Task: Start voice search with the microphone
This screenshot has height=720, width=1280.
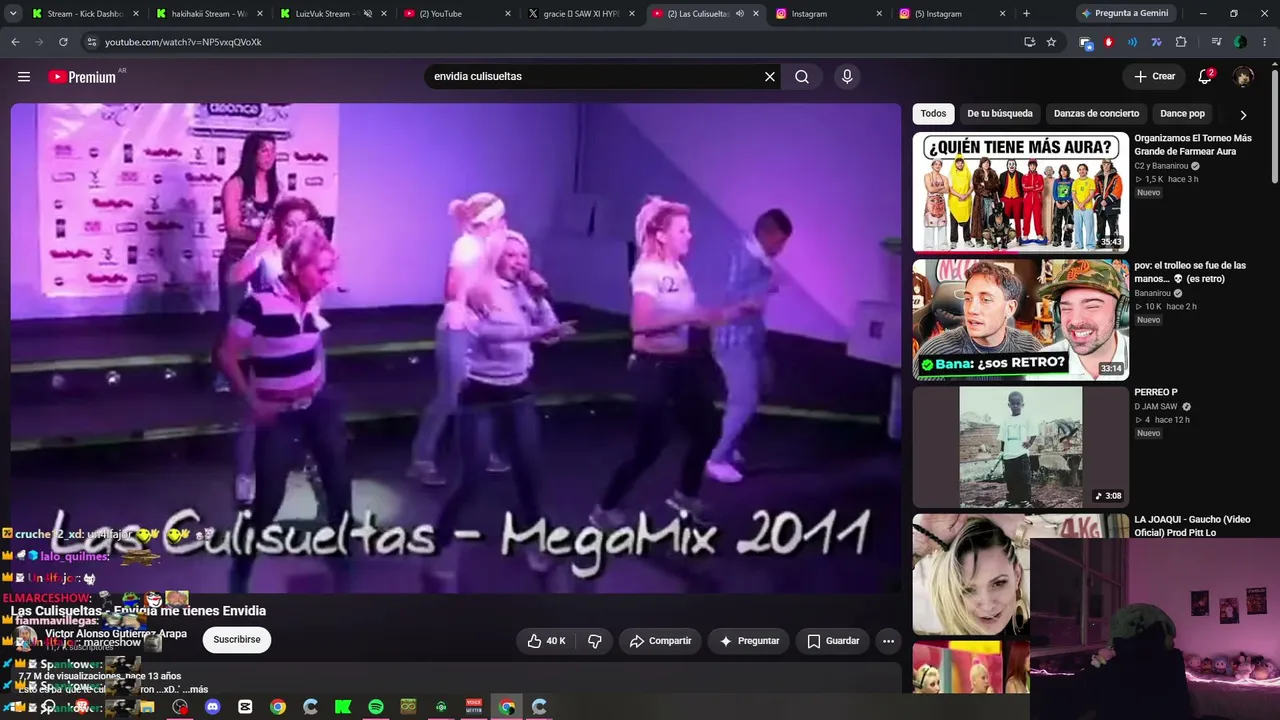Action: coord(847,77)
